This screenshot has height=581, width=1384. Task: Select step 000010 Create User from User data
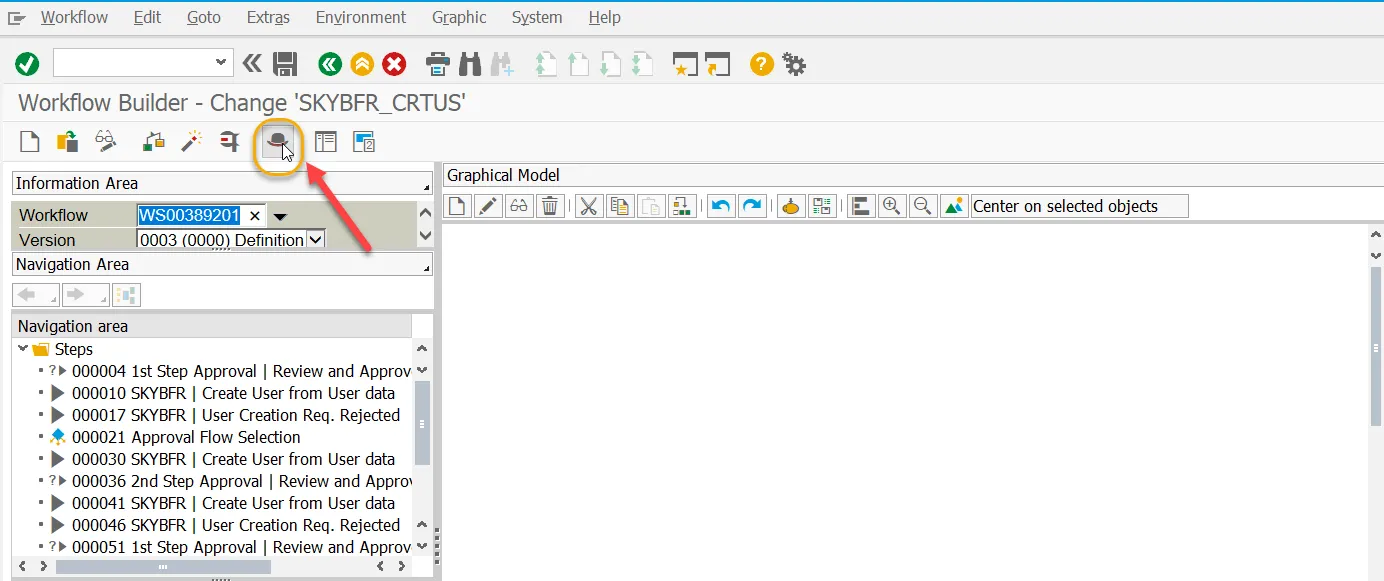tap(233, 393)
